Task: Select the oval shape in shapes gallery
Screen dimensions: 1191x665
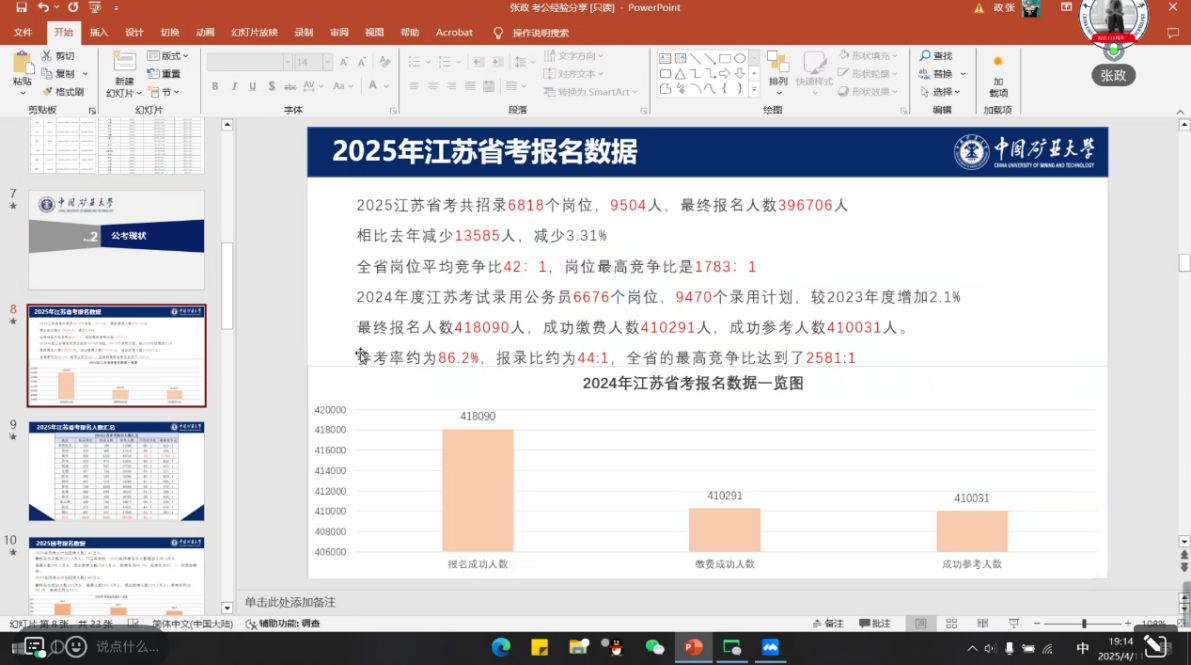Action: click(x=740, y=58)
